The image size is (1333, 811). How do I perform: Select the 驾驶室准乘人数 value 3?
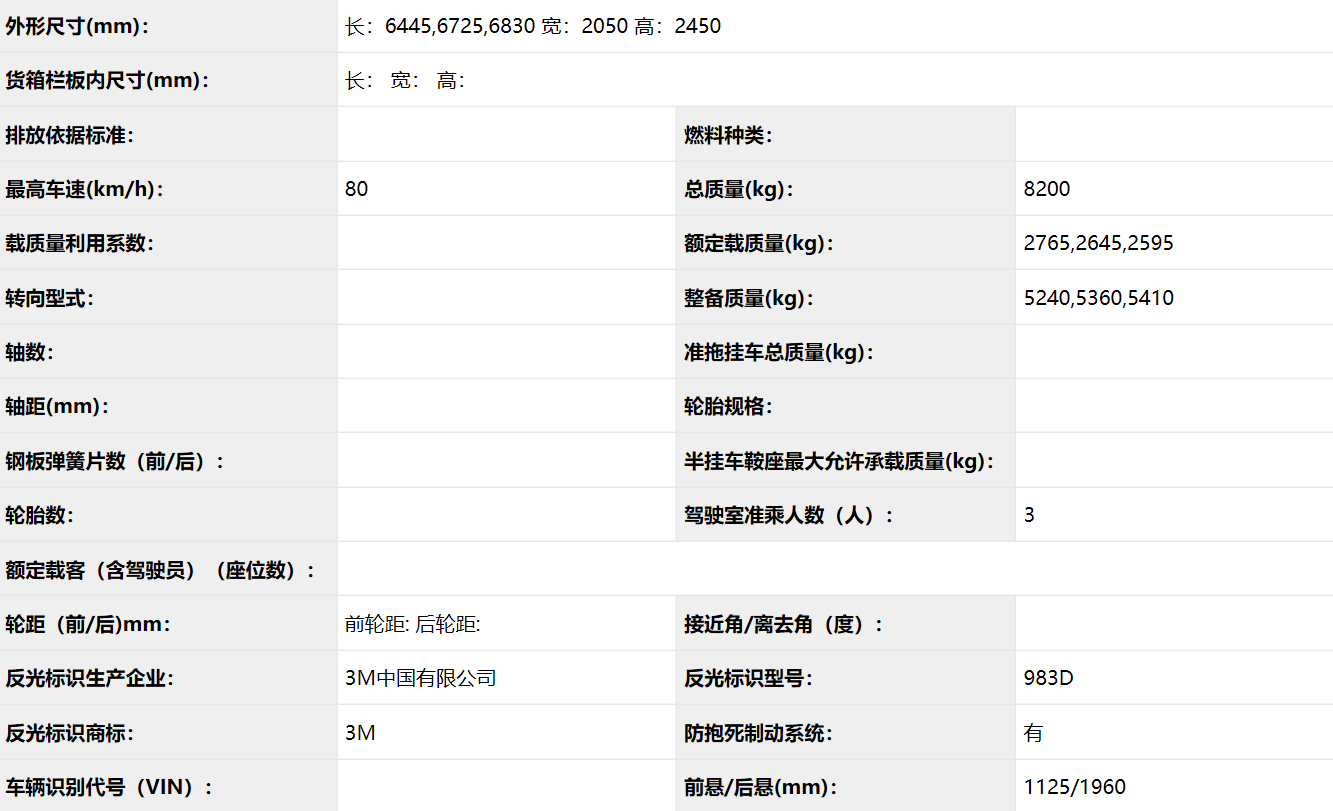(1030, 515)
